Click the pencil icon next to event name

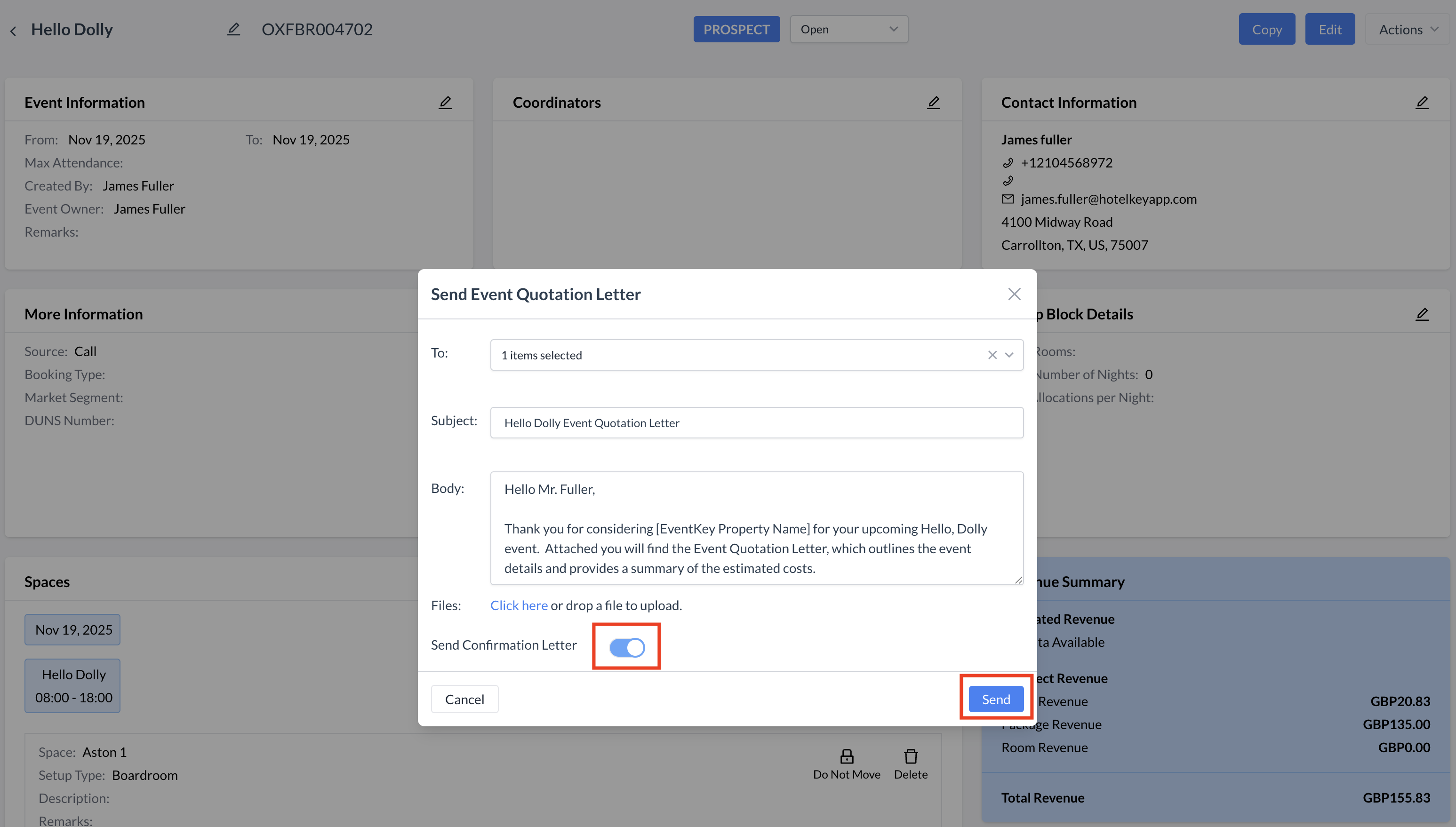coord(233,29)
